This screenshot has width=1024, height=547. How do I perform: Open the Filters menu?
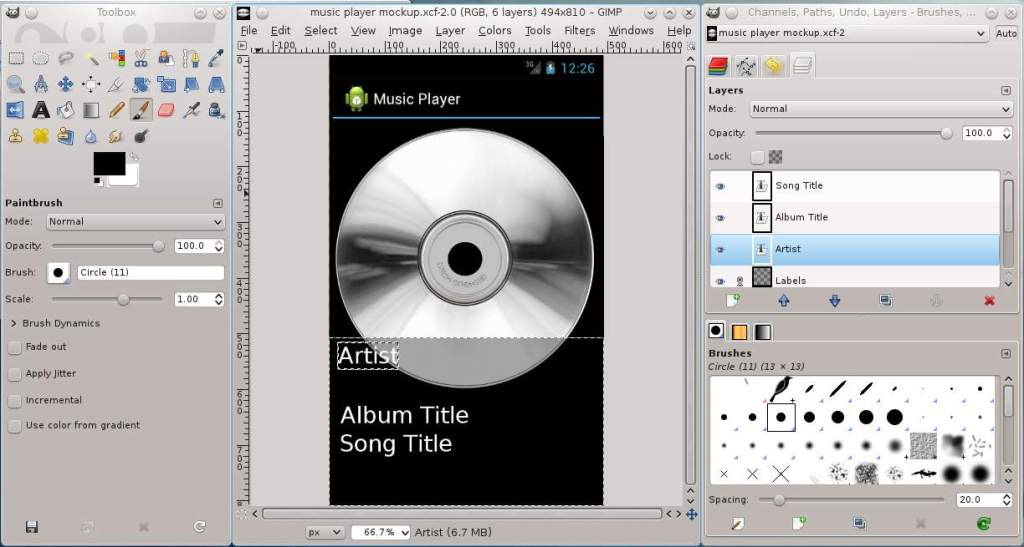point(579,30)
